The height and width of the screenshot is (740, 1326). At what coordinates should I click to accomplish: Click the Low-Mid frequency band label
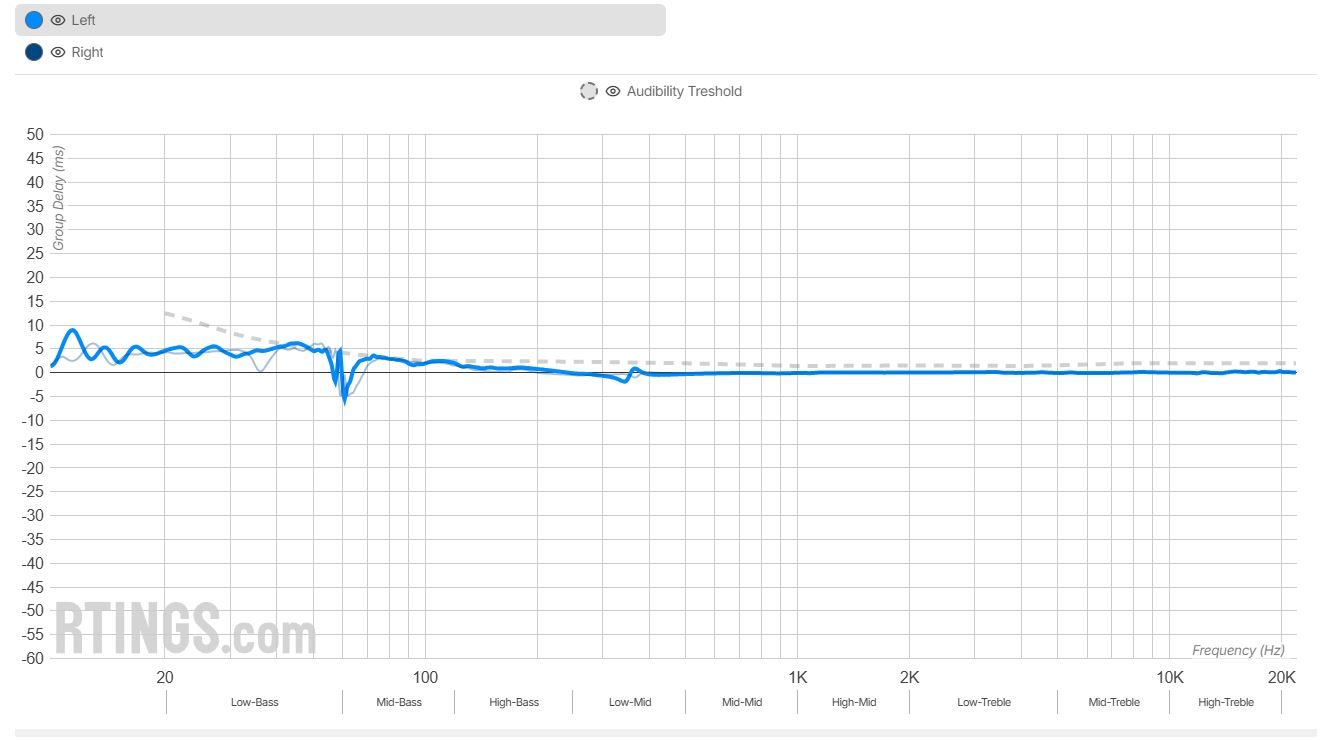click(630, 702)
